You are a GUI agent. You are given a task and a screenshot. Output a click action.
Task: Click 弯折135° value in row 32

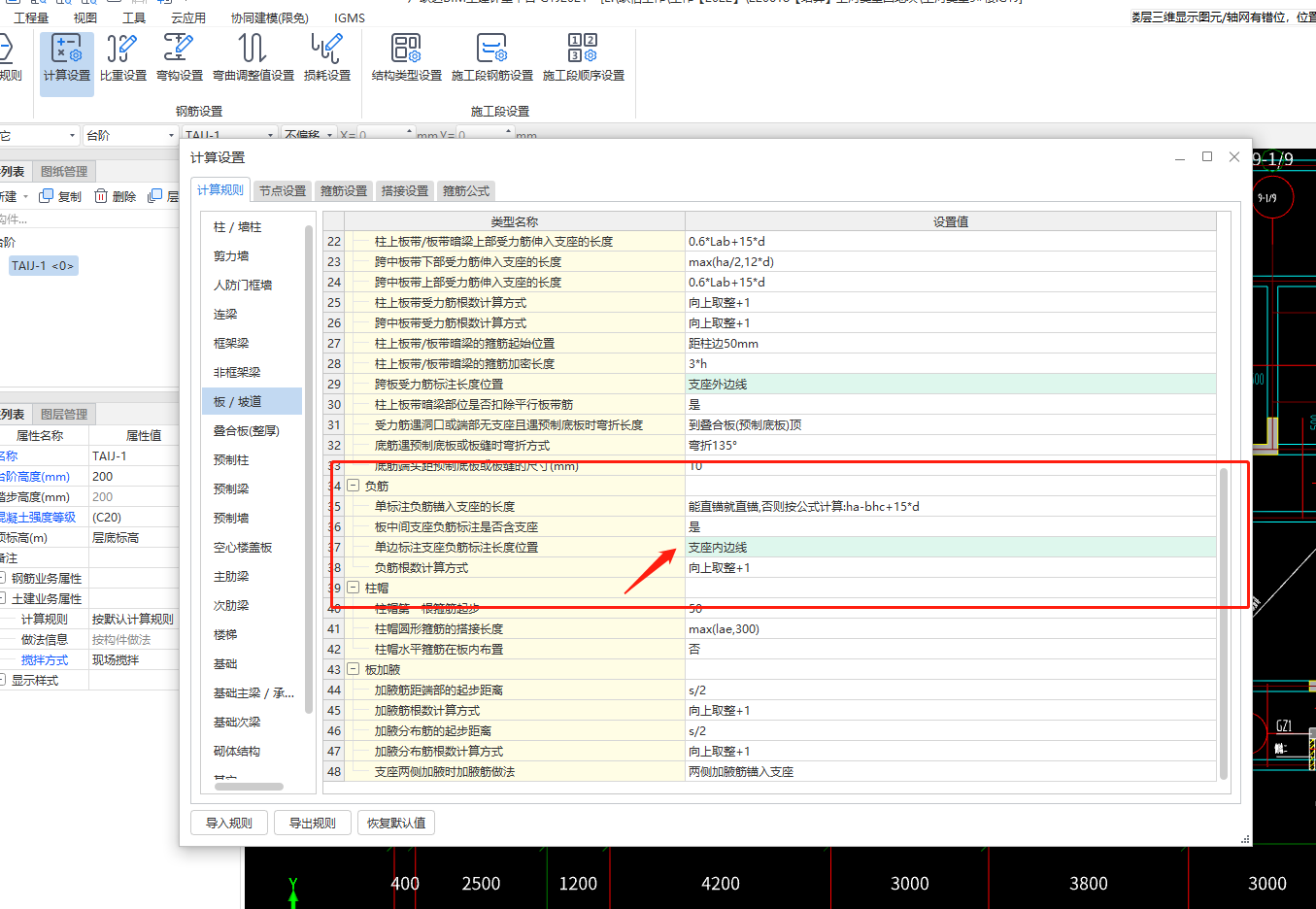pos(950,445)
